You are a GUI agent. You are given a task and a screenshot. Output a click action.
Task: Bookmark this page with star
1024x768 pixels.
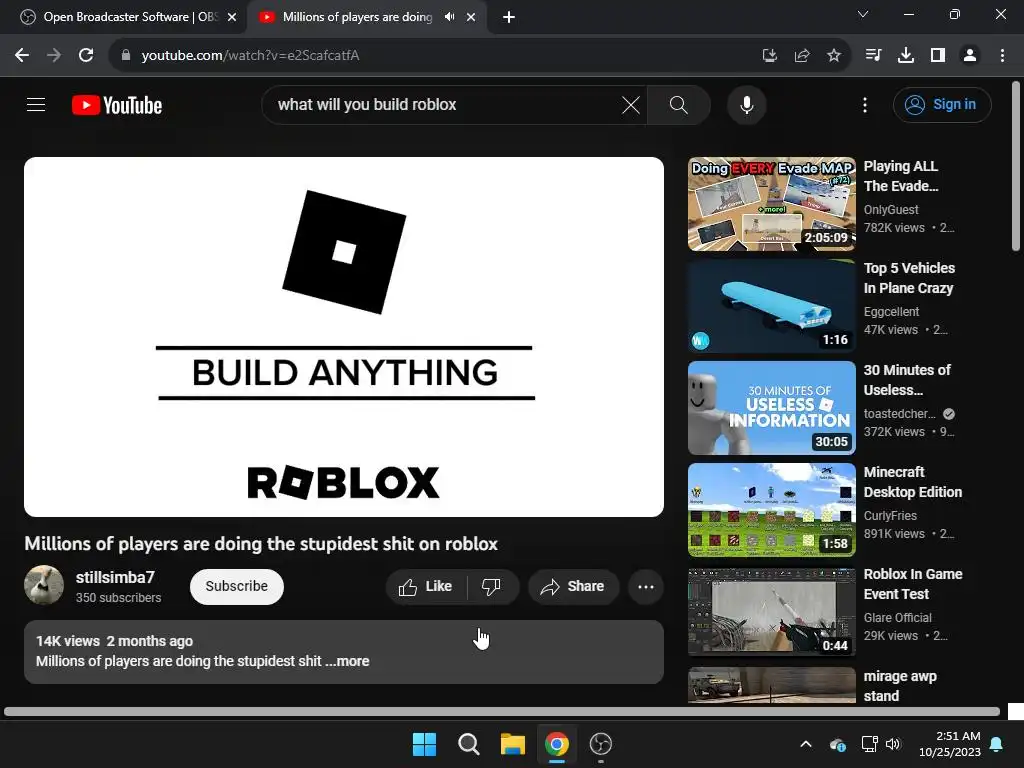(834, 56)
